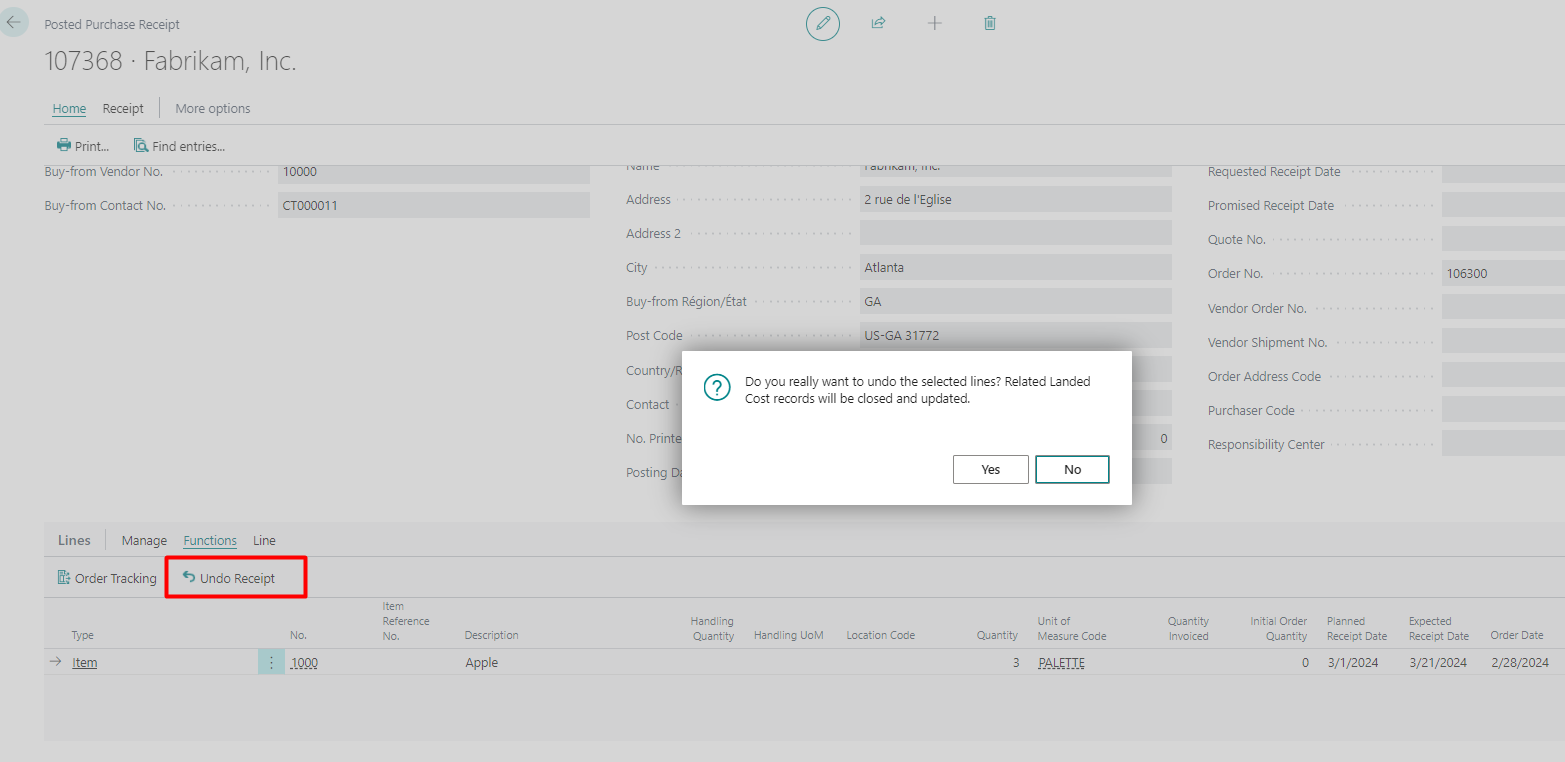Click the trash delete icon
Screen dimensions: 1565x762
click(x=990, y=23)
